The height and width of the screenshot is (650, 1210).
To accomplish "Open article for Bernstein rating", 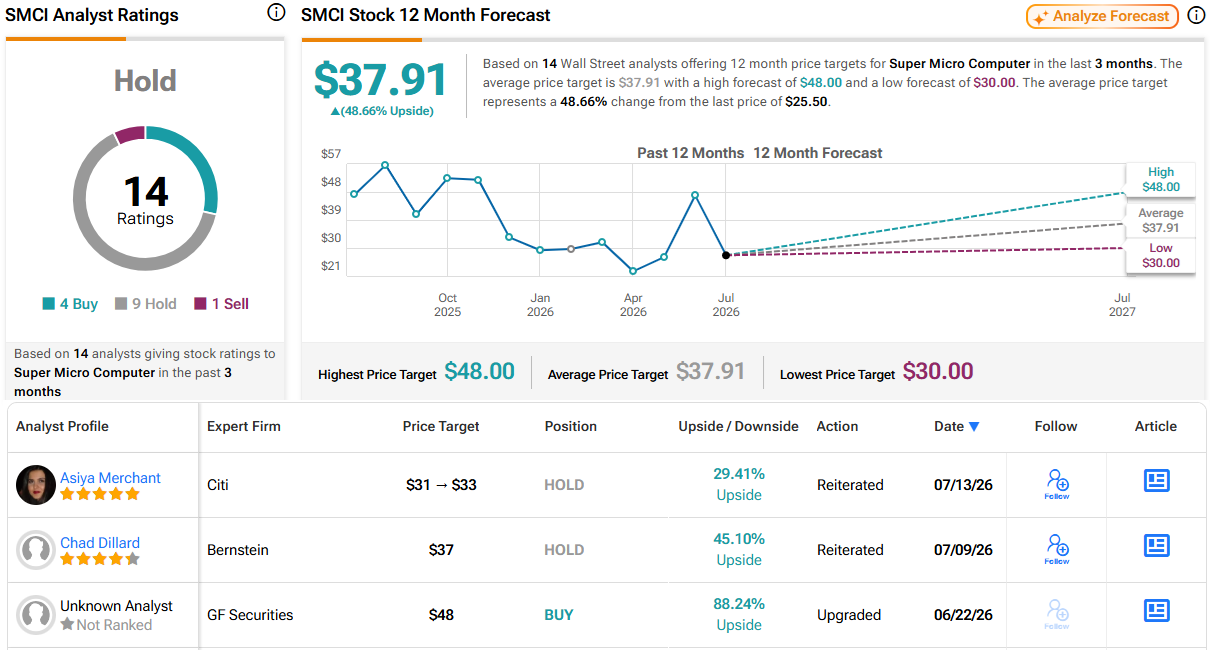I will point(1156,546).
